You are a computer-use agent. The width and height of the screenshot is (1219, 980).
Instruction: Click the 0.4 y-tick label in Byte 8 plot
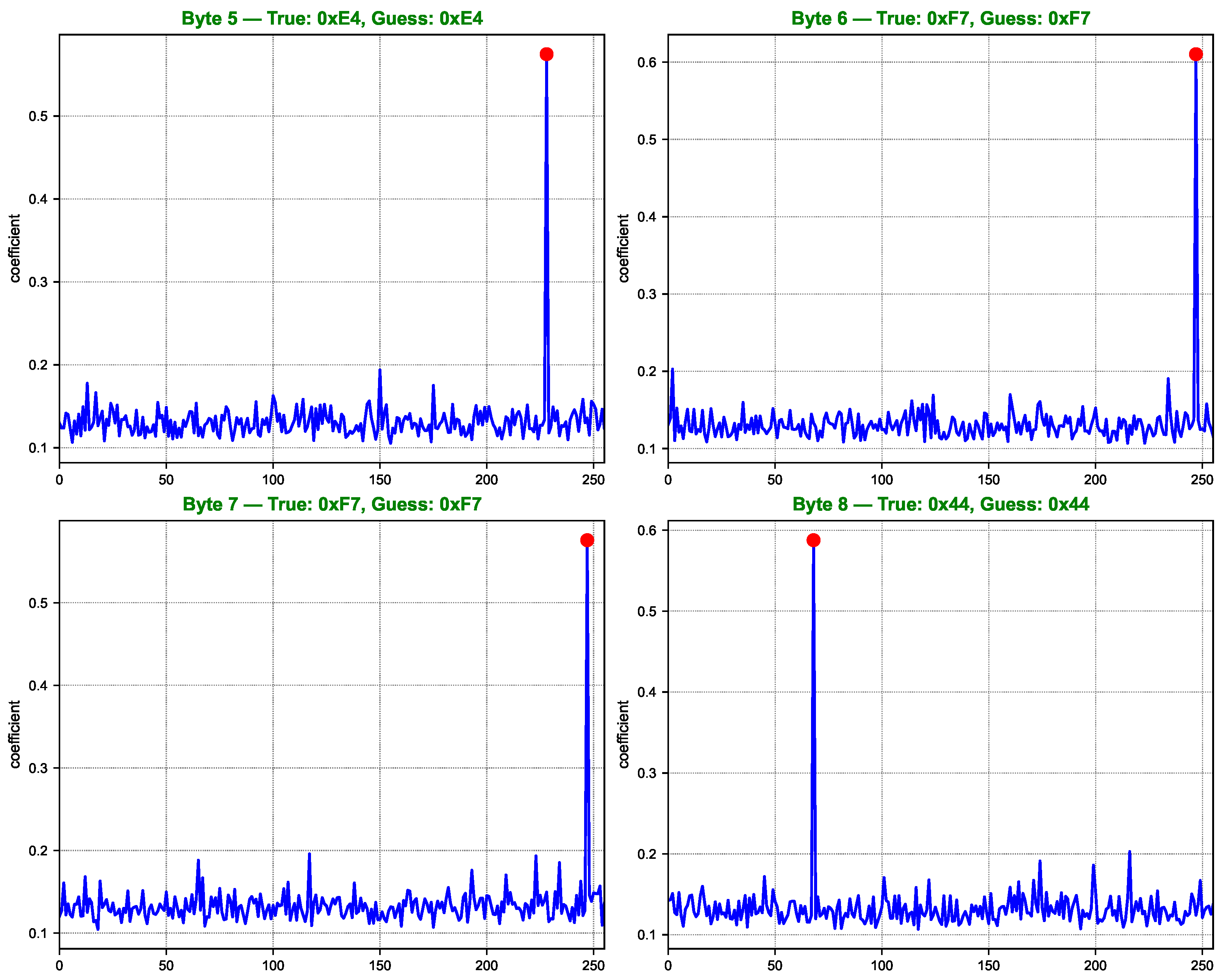[647, 692]
